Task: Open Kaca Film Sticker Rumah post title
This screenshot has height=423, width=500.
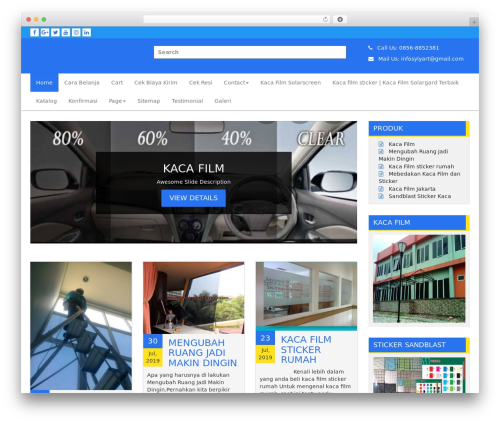Action: click(x=306, y=349)
